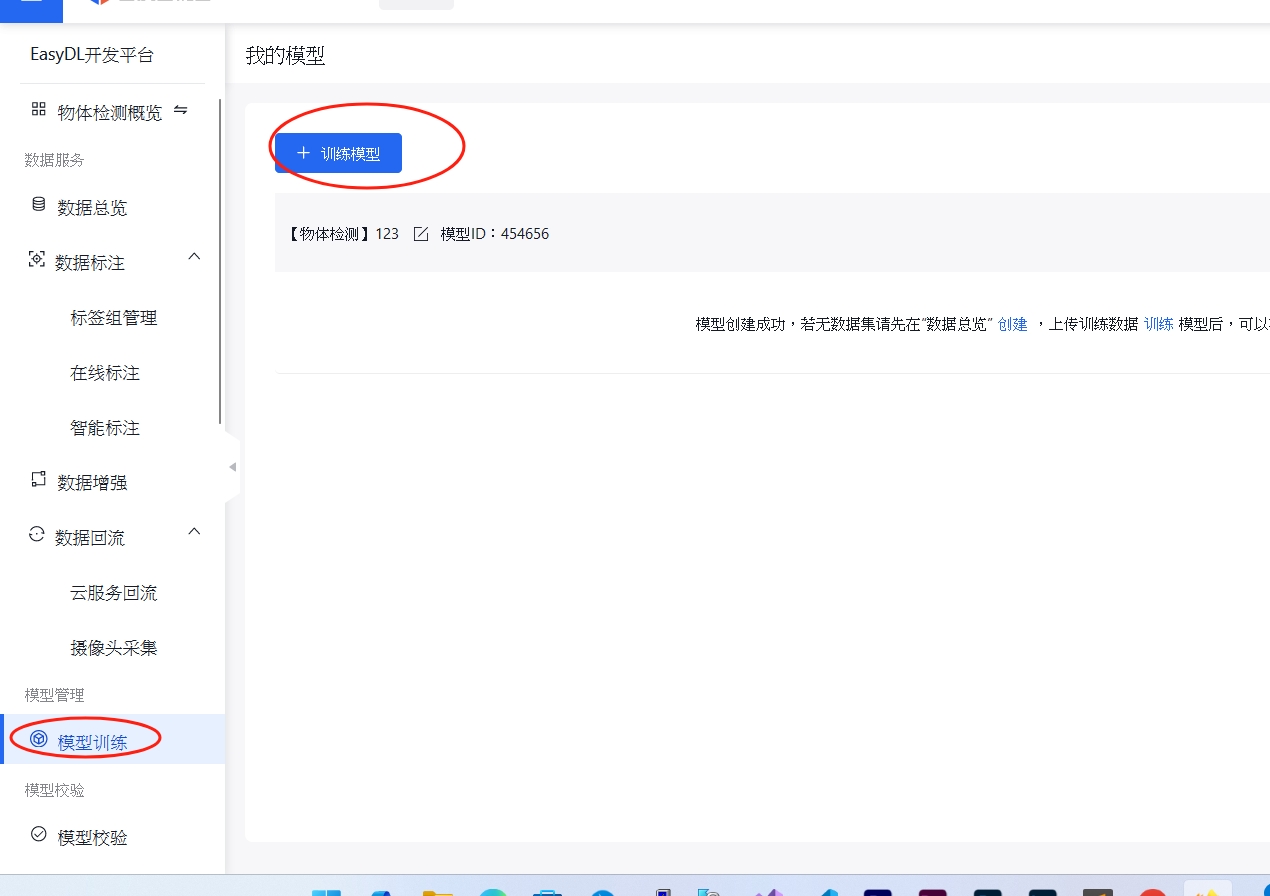The image size is (1270, 896).
Task: Click the EasyDL开发平台 sidebar heading
Action: [x=92, y=55]
